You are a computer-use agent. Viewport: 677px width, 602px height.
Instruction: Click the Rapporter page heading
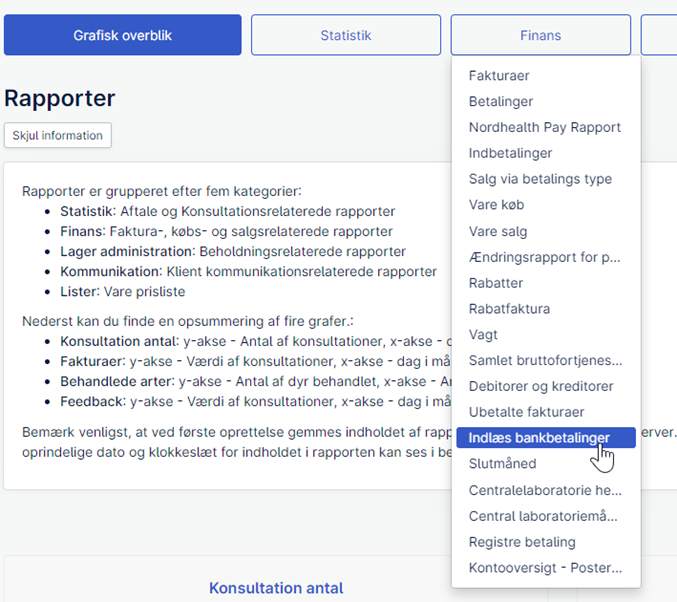[x=60, y=98]
